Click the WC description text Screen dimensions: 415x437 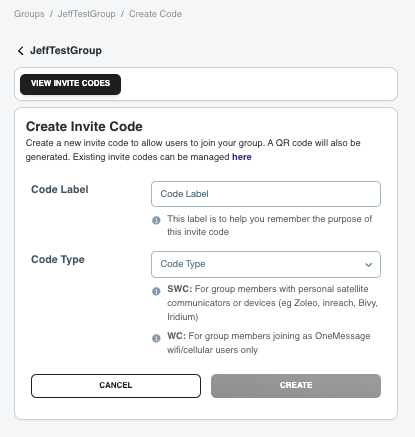click(269, 343)
